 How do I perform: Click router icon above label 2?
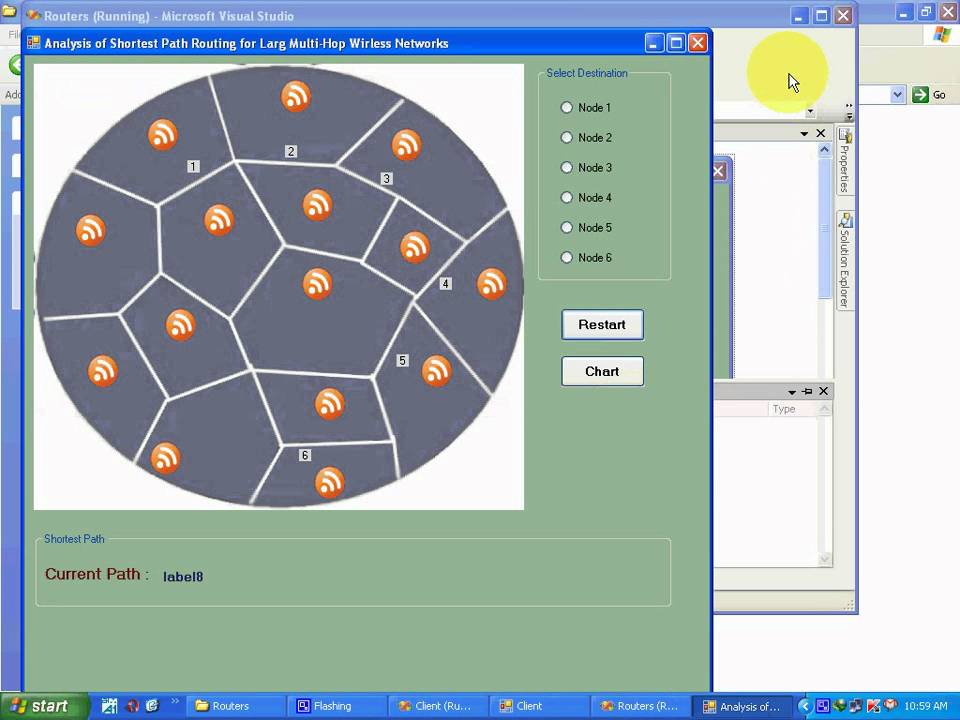(296, 97)
